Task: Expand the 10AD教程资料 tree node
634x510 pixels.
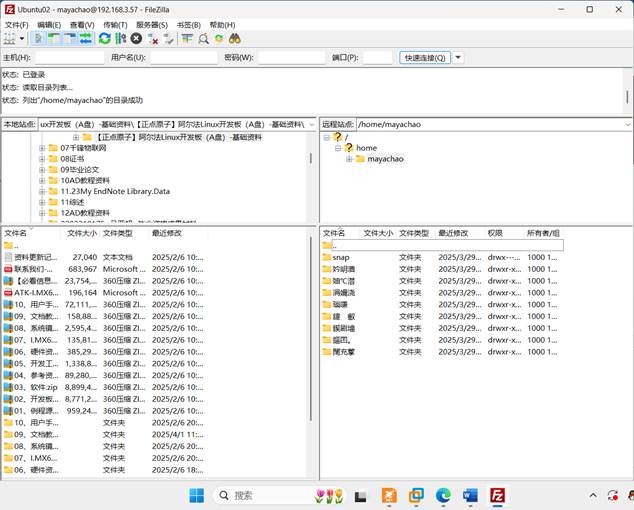Action: click(42, 180)
